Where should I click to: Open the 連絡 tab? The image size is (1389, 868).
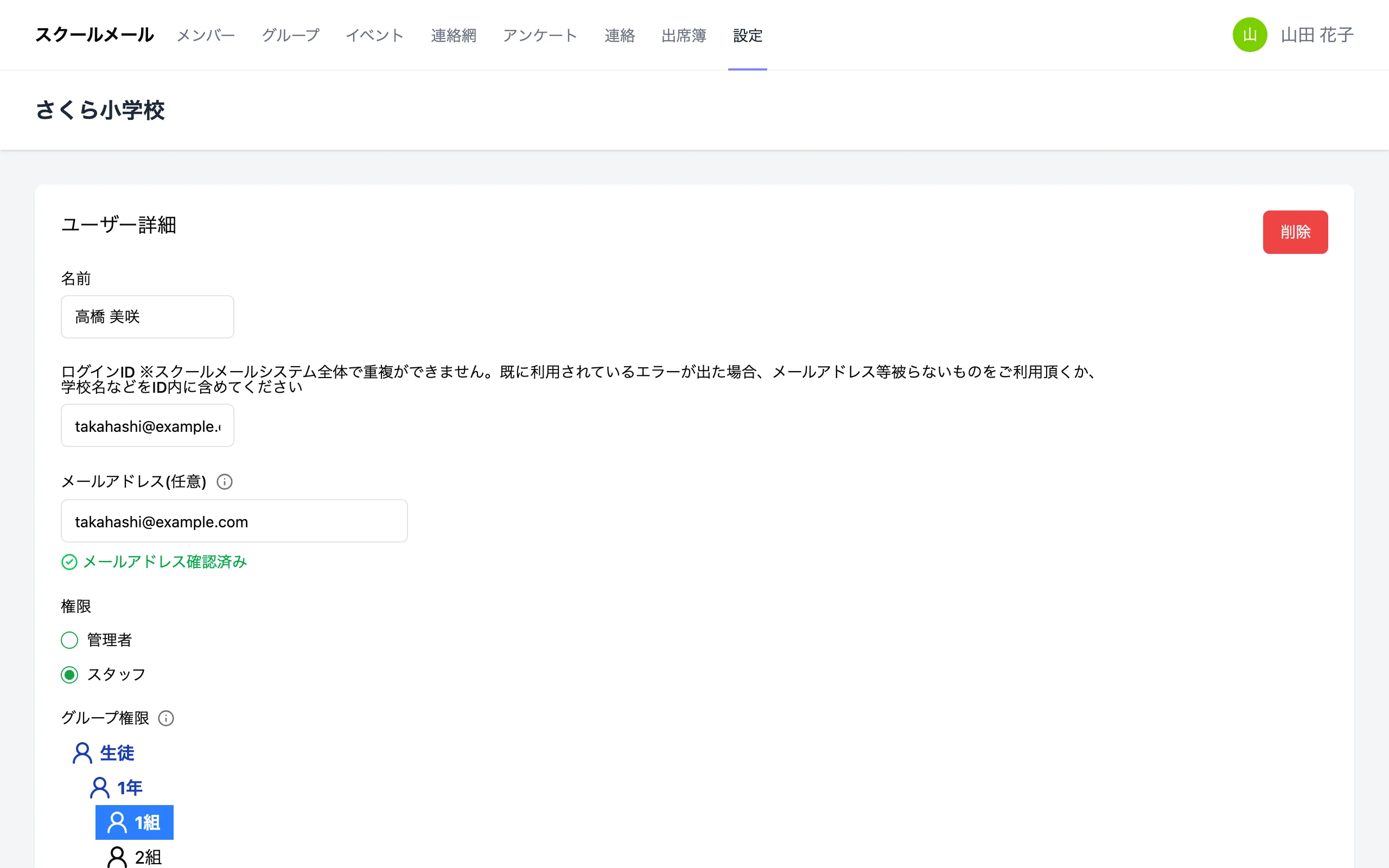click(x=619, y=36)
